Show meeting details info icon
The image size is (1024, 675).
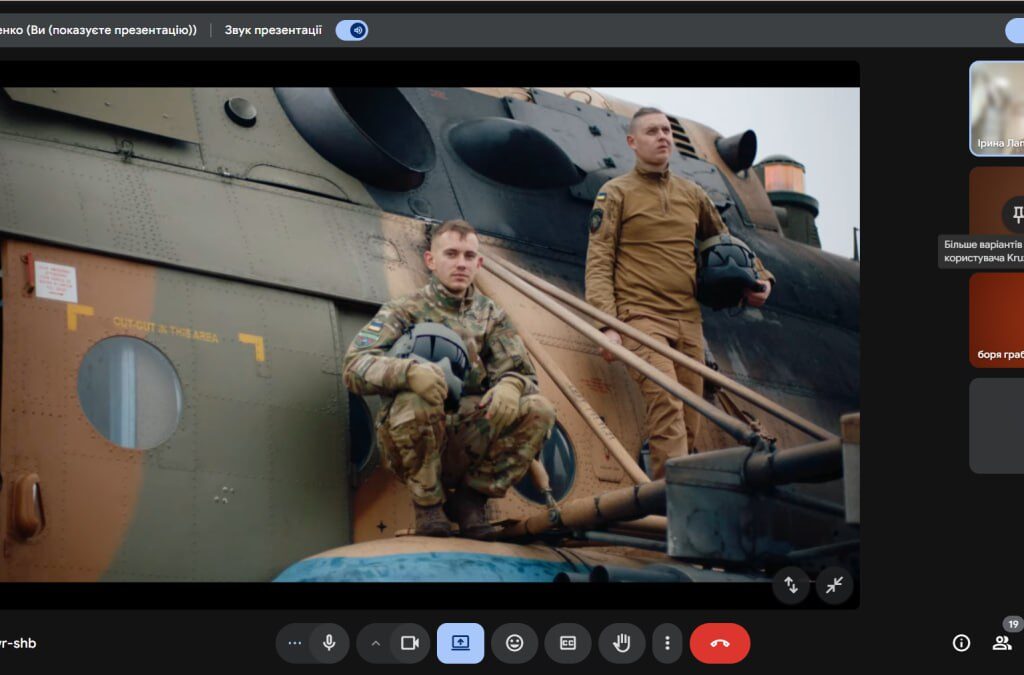(x=961, y=643)
